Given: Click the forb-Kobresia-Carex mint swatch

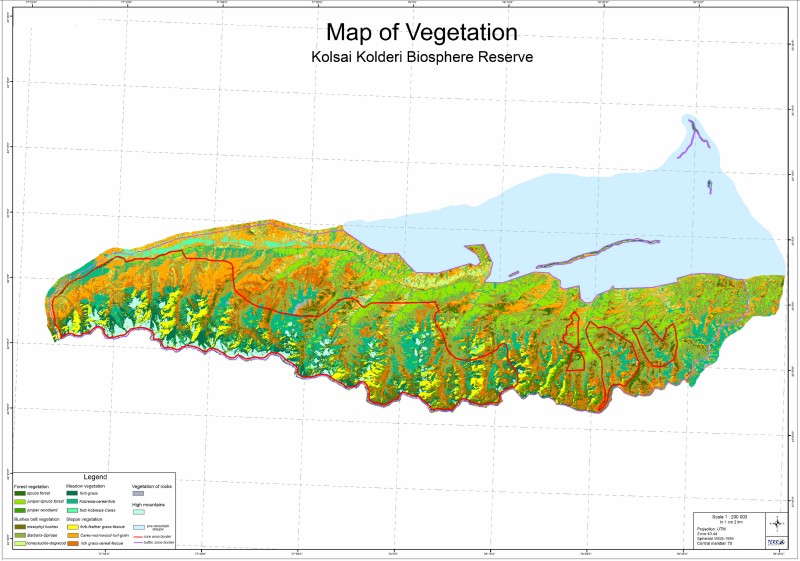Looking at the screenshot, I should point(72,511).
